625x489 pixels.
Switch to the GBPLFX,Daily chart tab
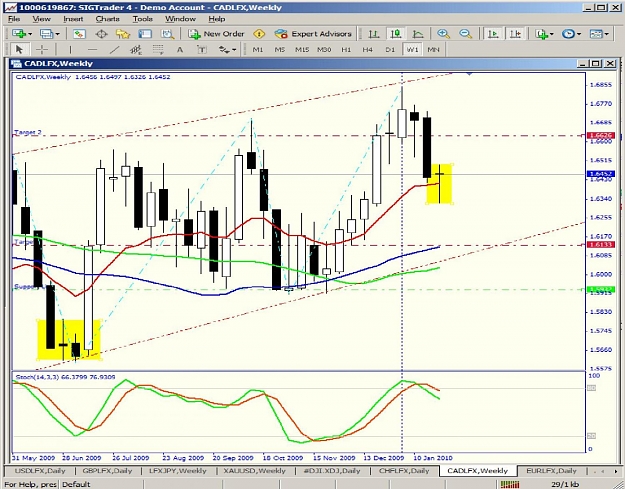pyautogui.click(x=107, y=471)
